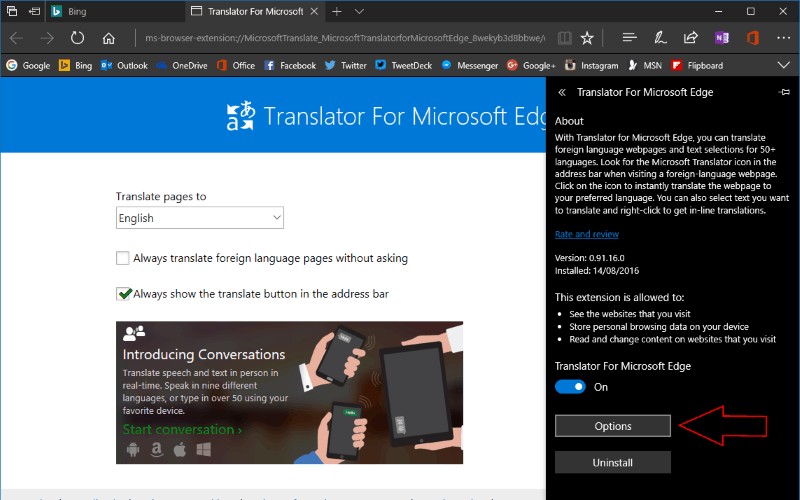Click the Start conversation link
800x500 pixels.
(182, 430)
